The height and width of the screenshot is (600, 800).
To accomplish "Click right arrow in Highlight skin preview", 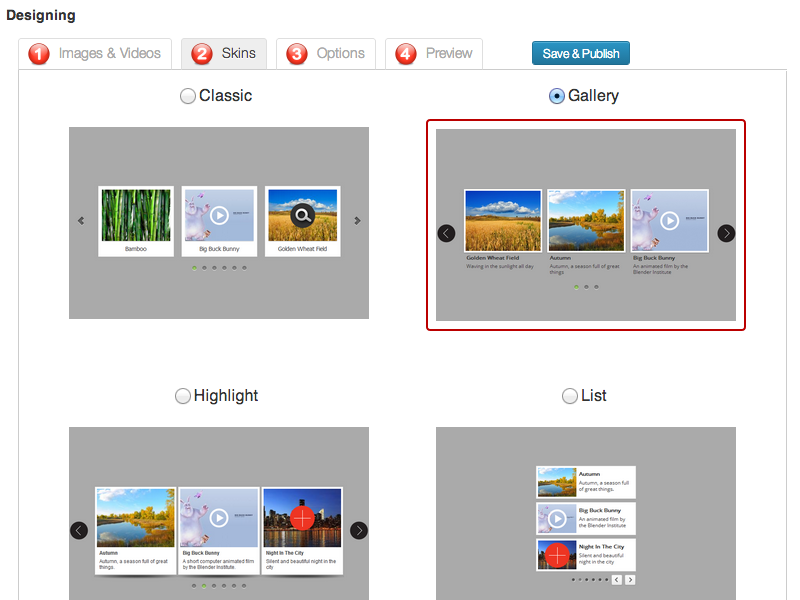I will point(359,530).
